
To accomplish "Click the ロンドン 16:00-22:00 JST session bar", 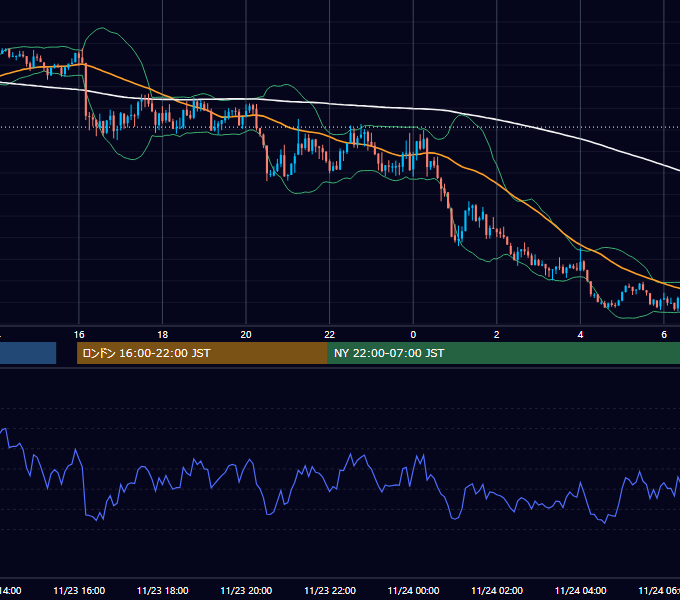I will point(202,353).
